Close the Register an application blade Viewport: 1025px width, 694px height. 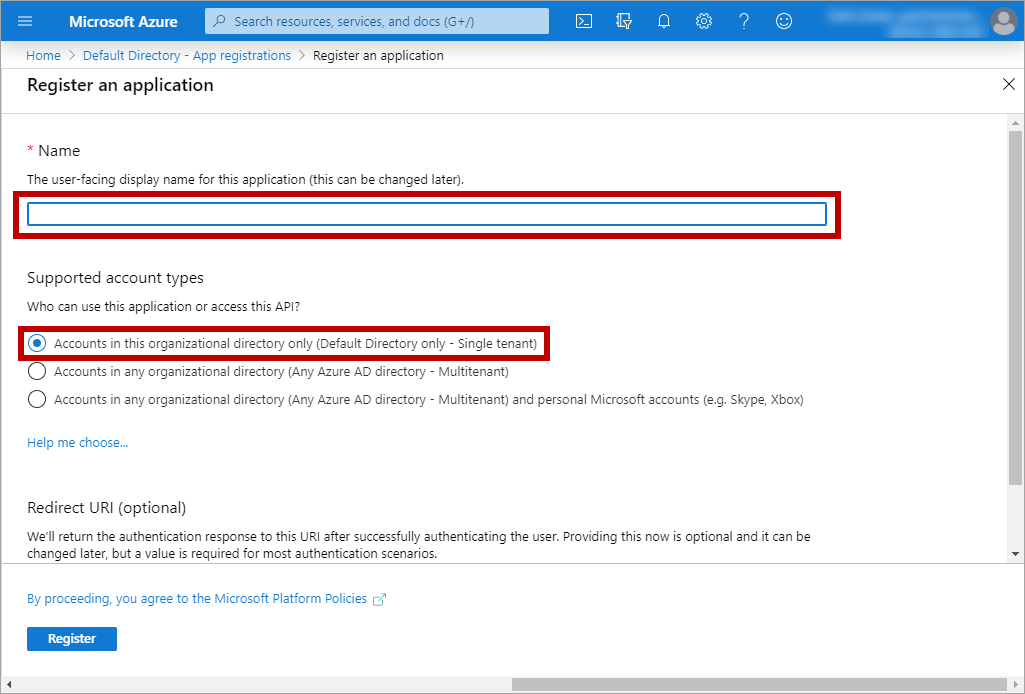pos(1009,84)
